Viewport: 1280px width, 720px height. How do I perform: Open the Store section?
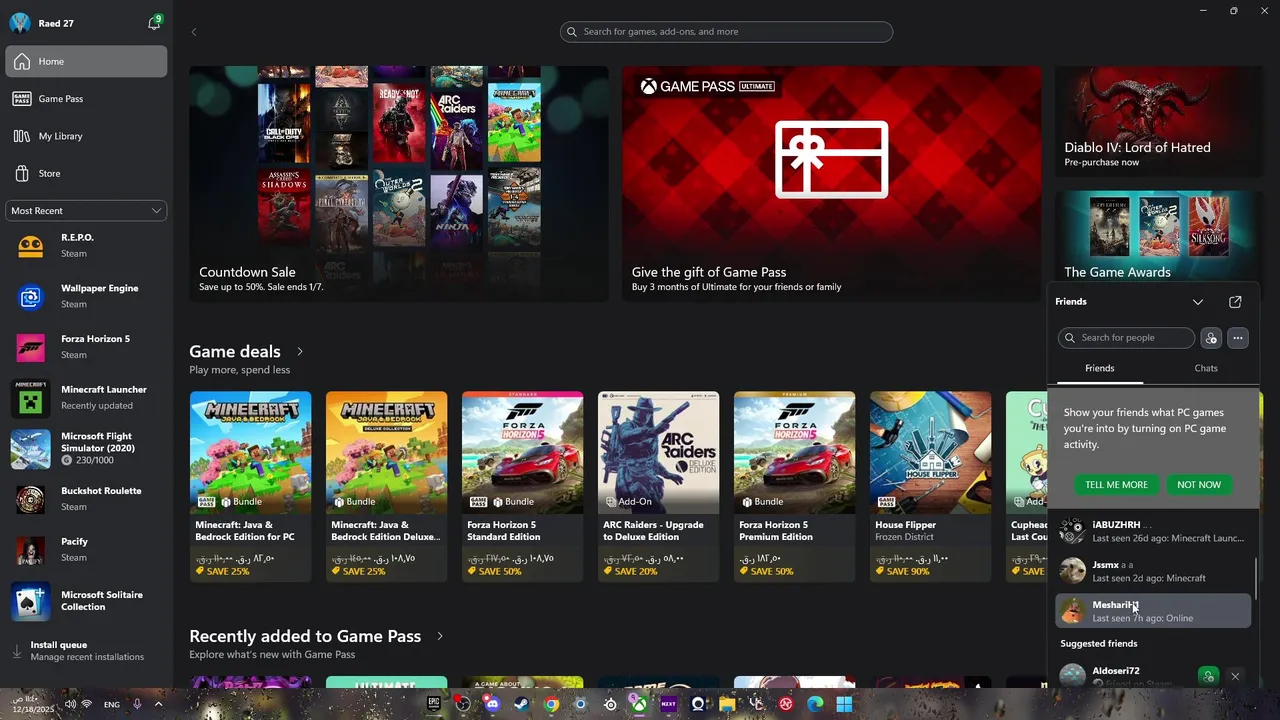tap(86, 173)
